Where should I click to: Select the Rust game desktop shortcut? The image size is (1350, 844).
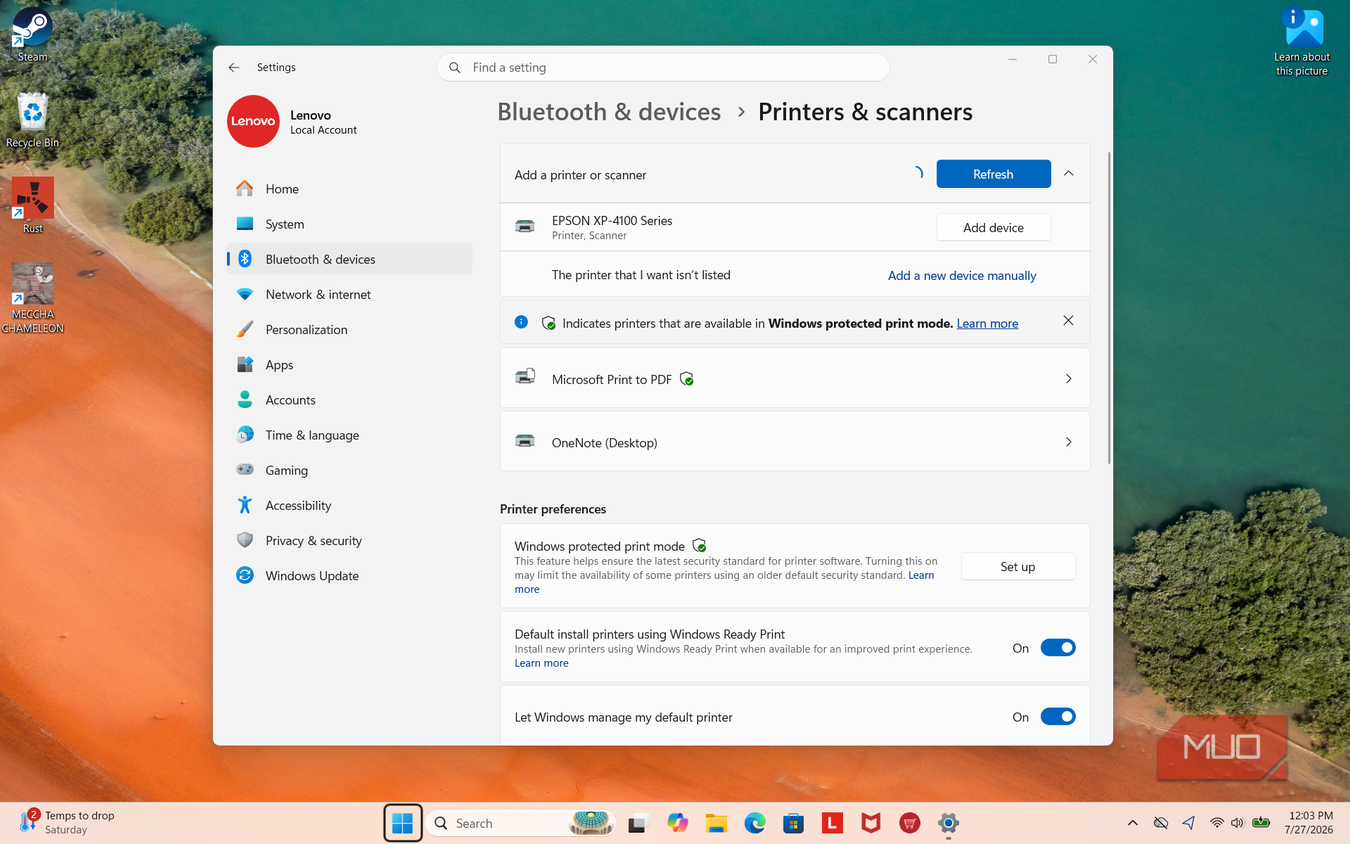(x=32, y=205)
